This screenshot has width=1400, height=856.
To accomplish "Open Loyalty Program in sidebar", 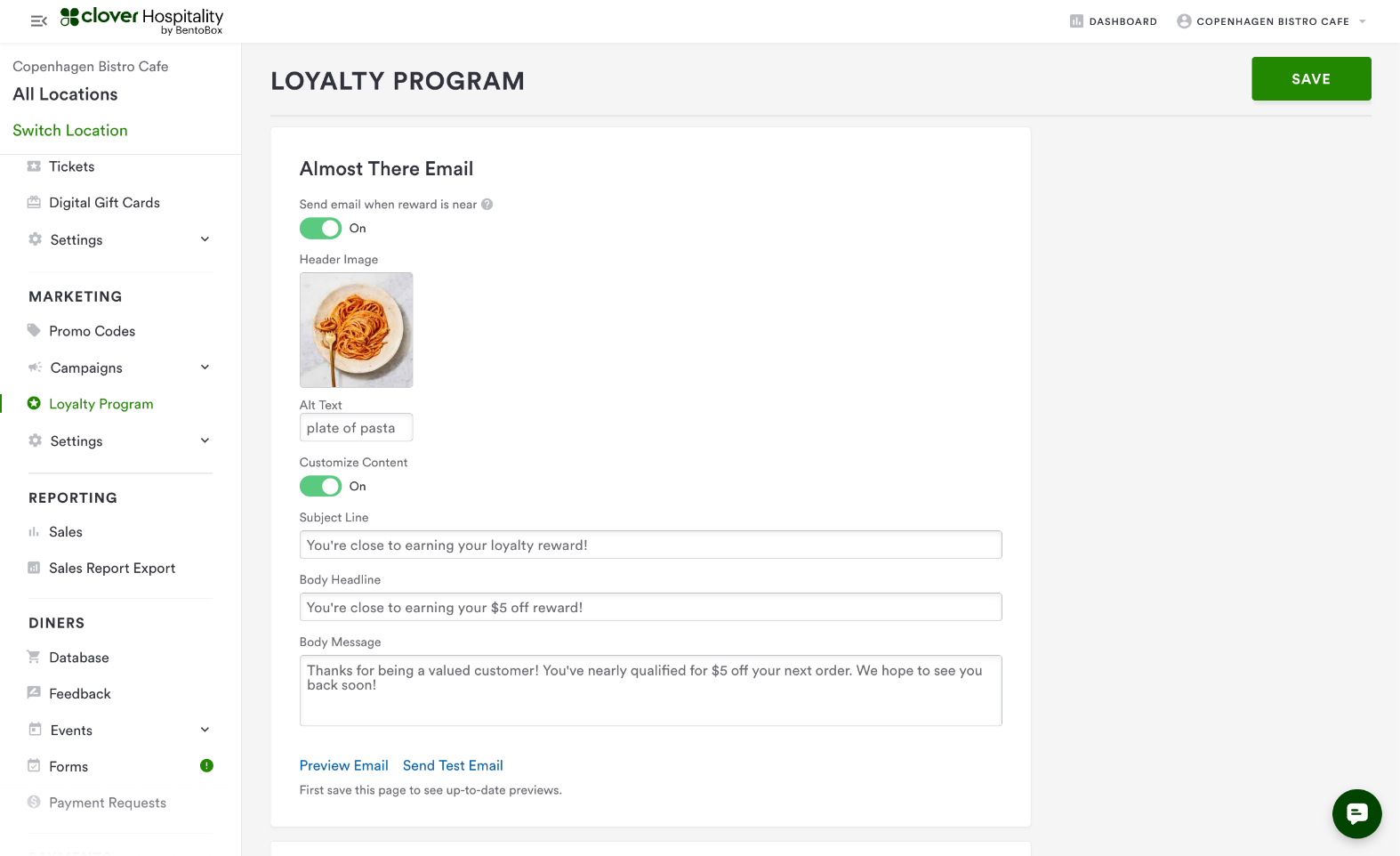I will (101, 404).
